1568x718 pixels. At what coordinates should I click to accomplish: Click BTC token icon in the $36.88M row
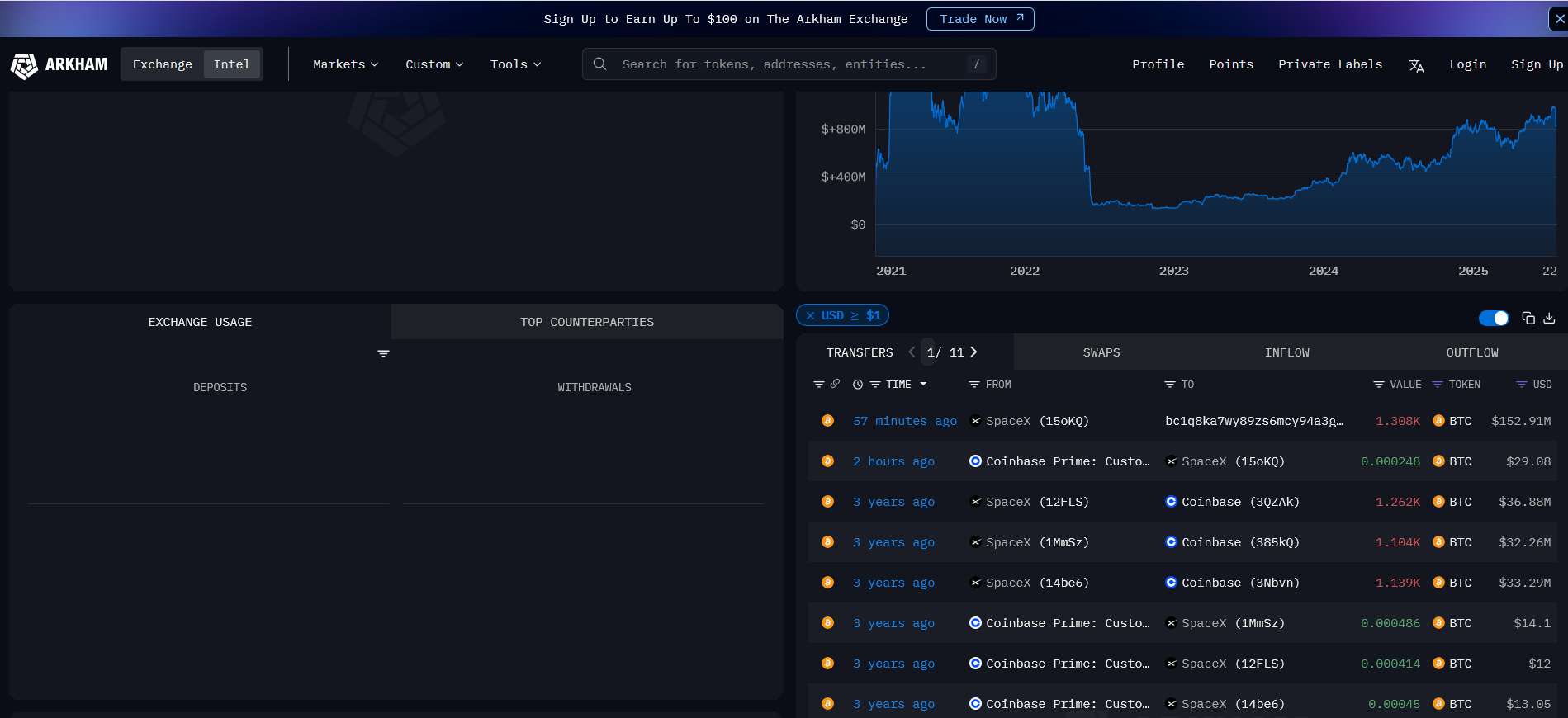(x=1438, y=502)
